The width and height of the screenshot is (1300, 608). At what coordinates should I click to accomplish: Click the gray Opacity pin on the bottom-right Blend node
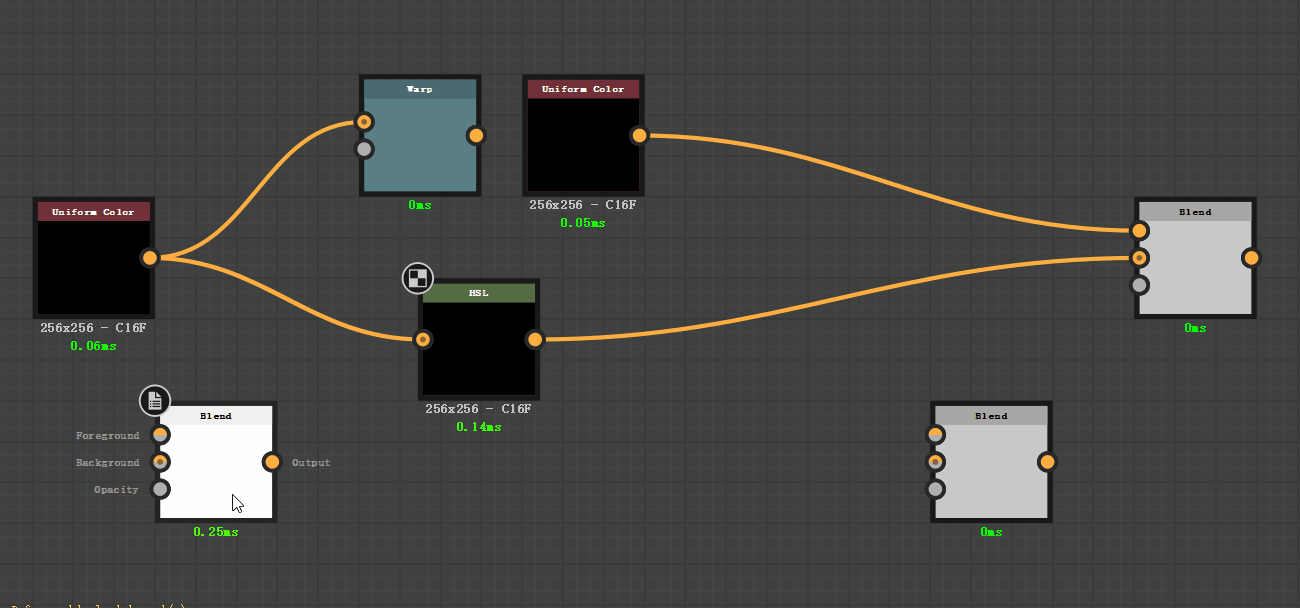coord(935,489)
